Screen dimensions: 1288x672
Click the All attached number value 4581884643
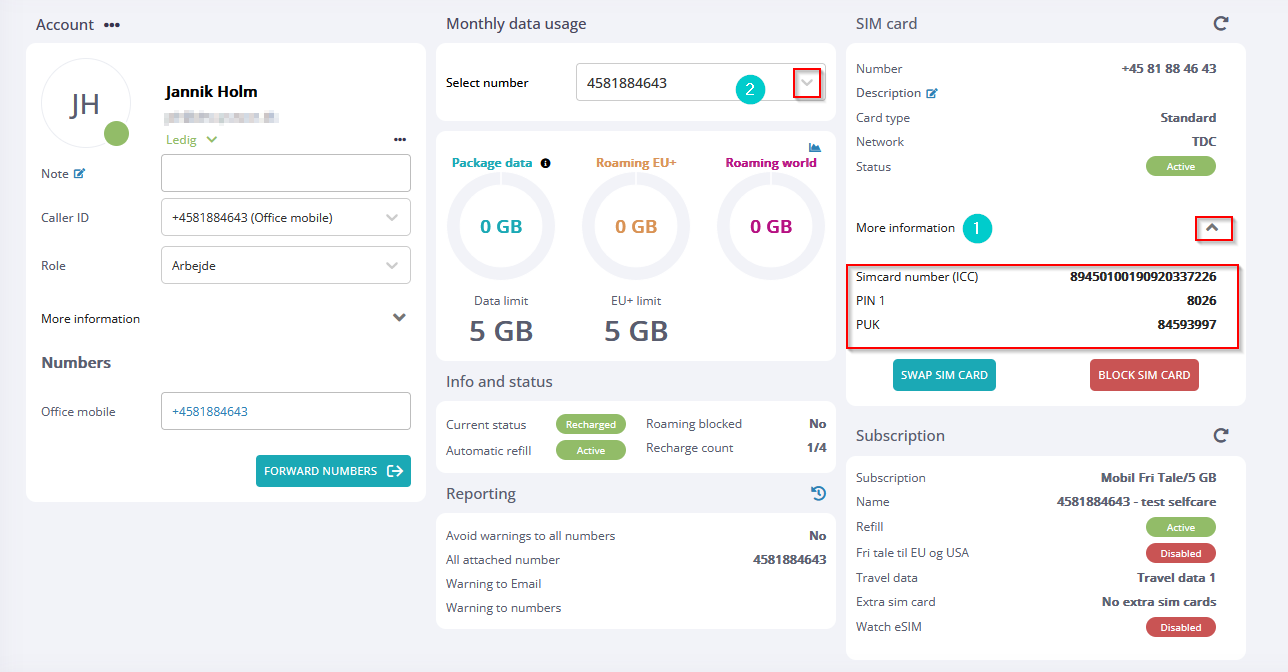[x=790, y=560]
